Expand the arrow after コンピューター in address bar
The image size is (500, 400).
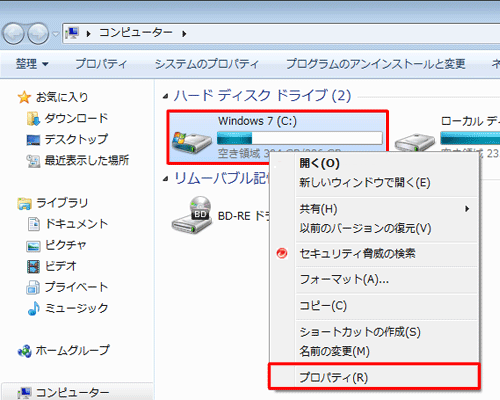click(184, 33)
